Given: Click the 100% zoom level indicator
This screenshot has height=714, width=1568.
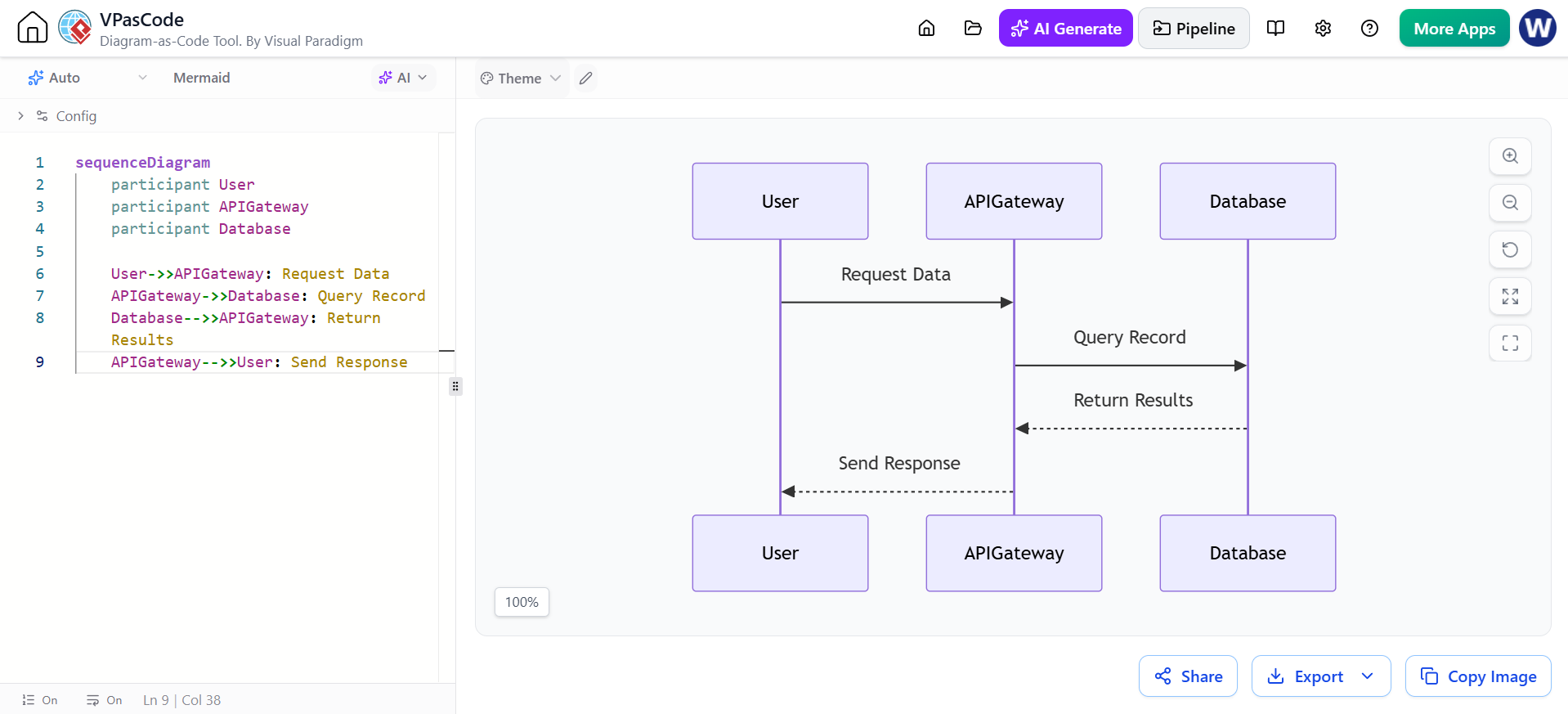Looking at the screenshot, I should (x=522, y=602).
